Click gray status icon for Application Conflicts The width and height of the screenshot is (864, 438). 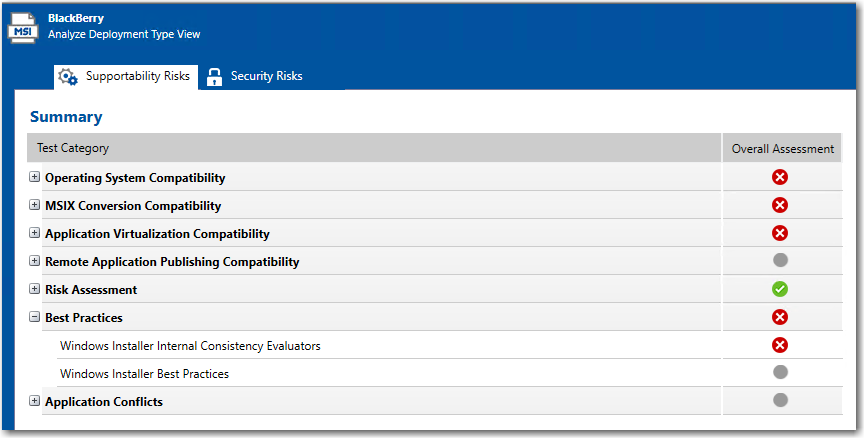pos(781,400)
